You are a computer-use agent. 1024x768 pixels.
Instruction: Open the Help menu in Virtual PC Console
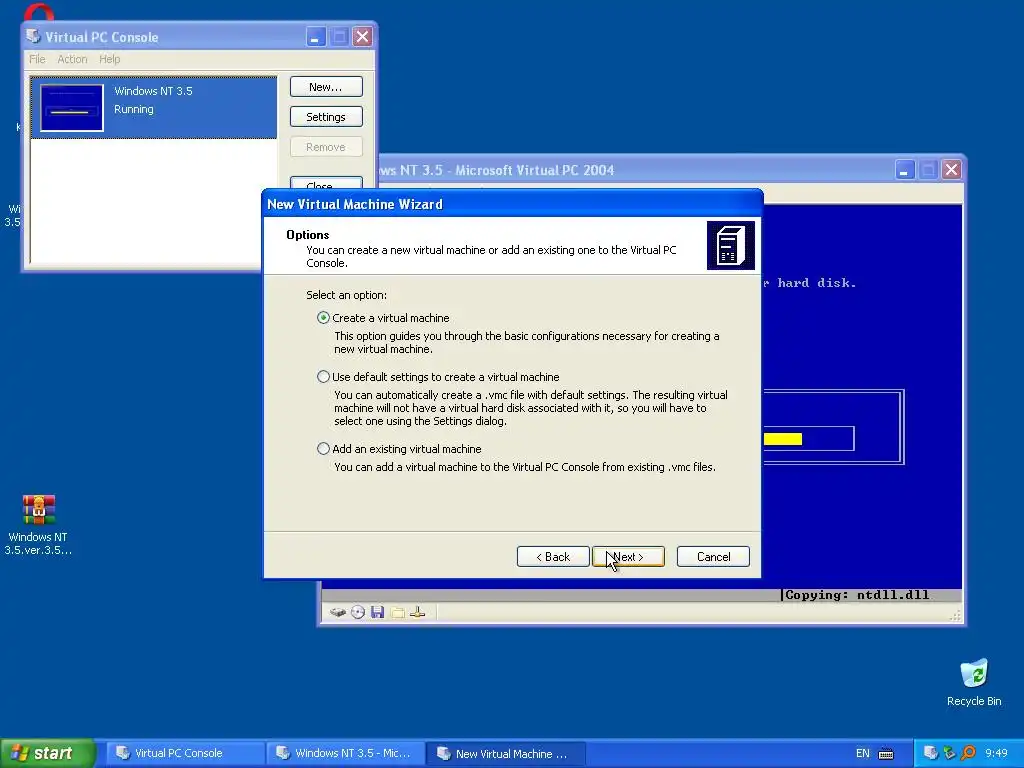(x=110, y=59)
